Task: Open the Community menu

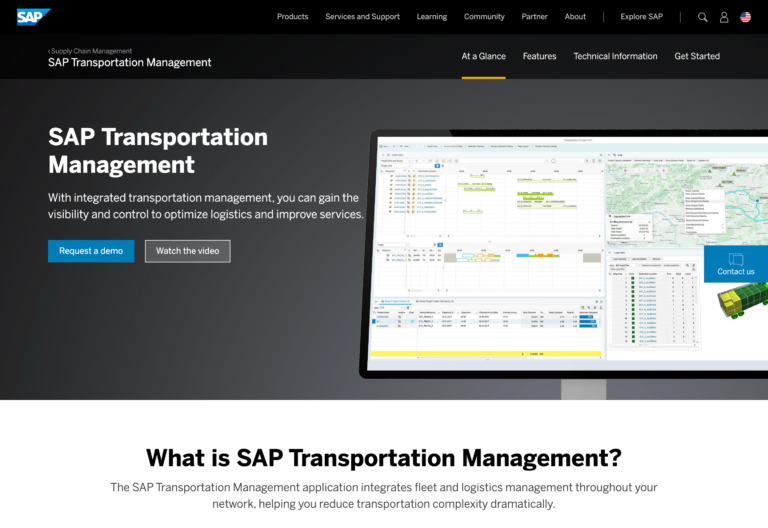Action: [484, 17]
